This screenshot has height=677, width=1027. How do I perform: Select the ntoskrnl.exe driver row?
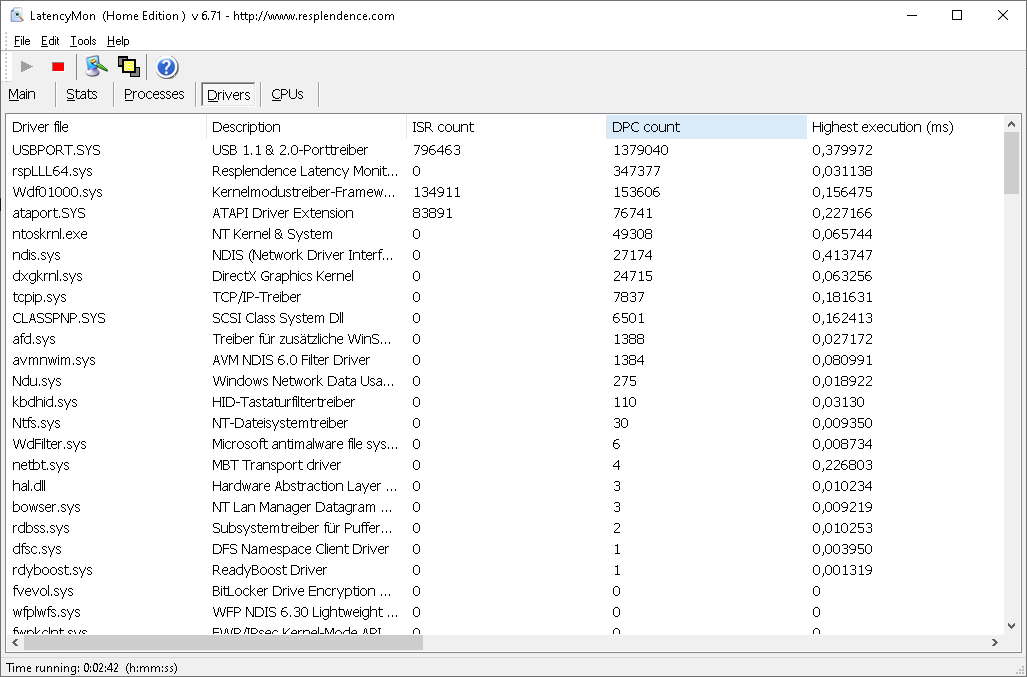(x=504, y=234)
